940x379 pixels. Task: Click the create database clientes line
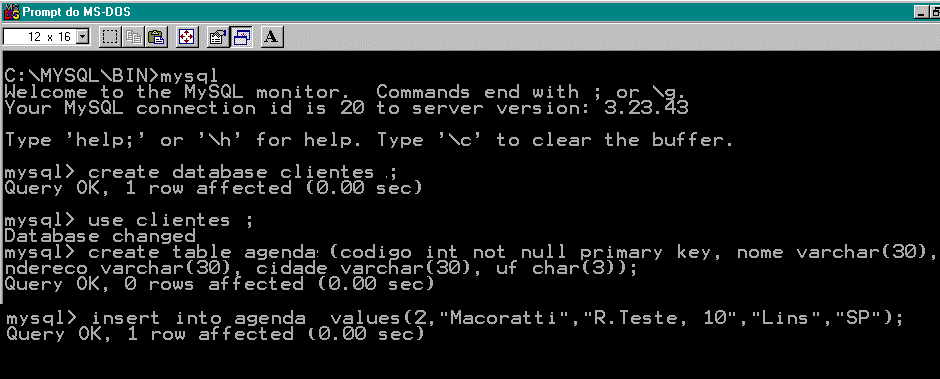[201, 172]
